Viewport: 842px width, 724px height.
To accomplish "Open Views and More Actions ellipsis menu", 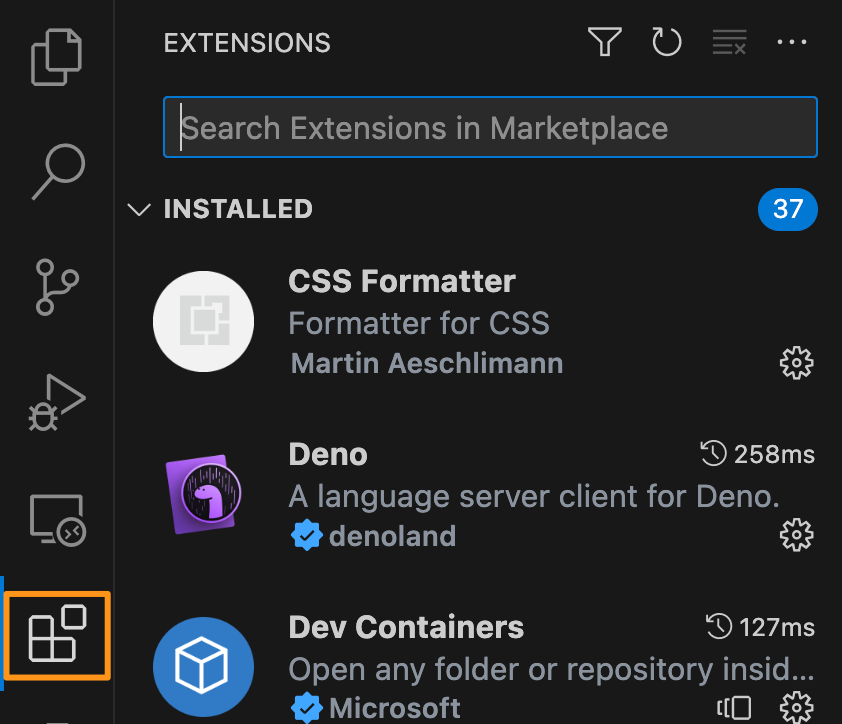I will (791, 42).
